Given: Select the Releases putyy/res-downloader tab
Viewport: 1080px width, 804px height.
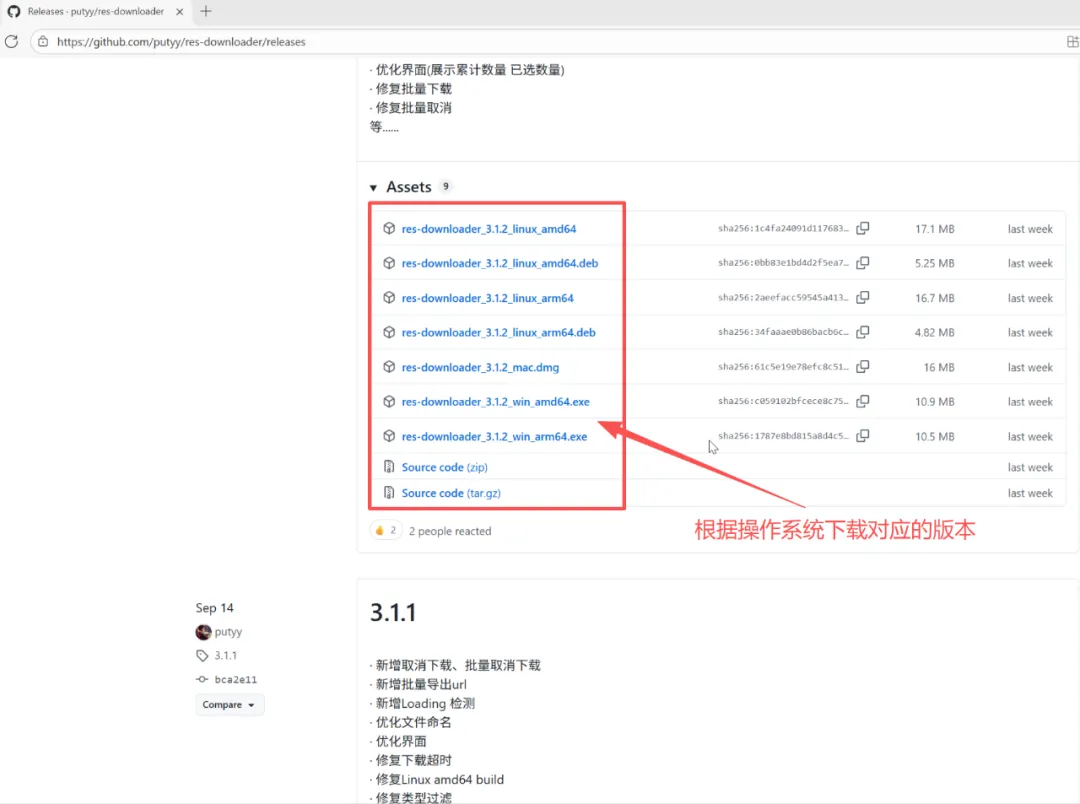Looking at the screenshot, I should 96,12.
